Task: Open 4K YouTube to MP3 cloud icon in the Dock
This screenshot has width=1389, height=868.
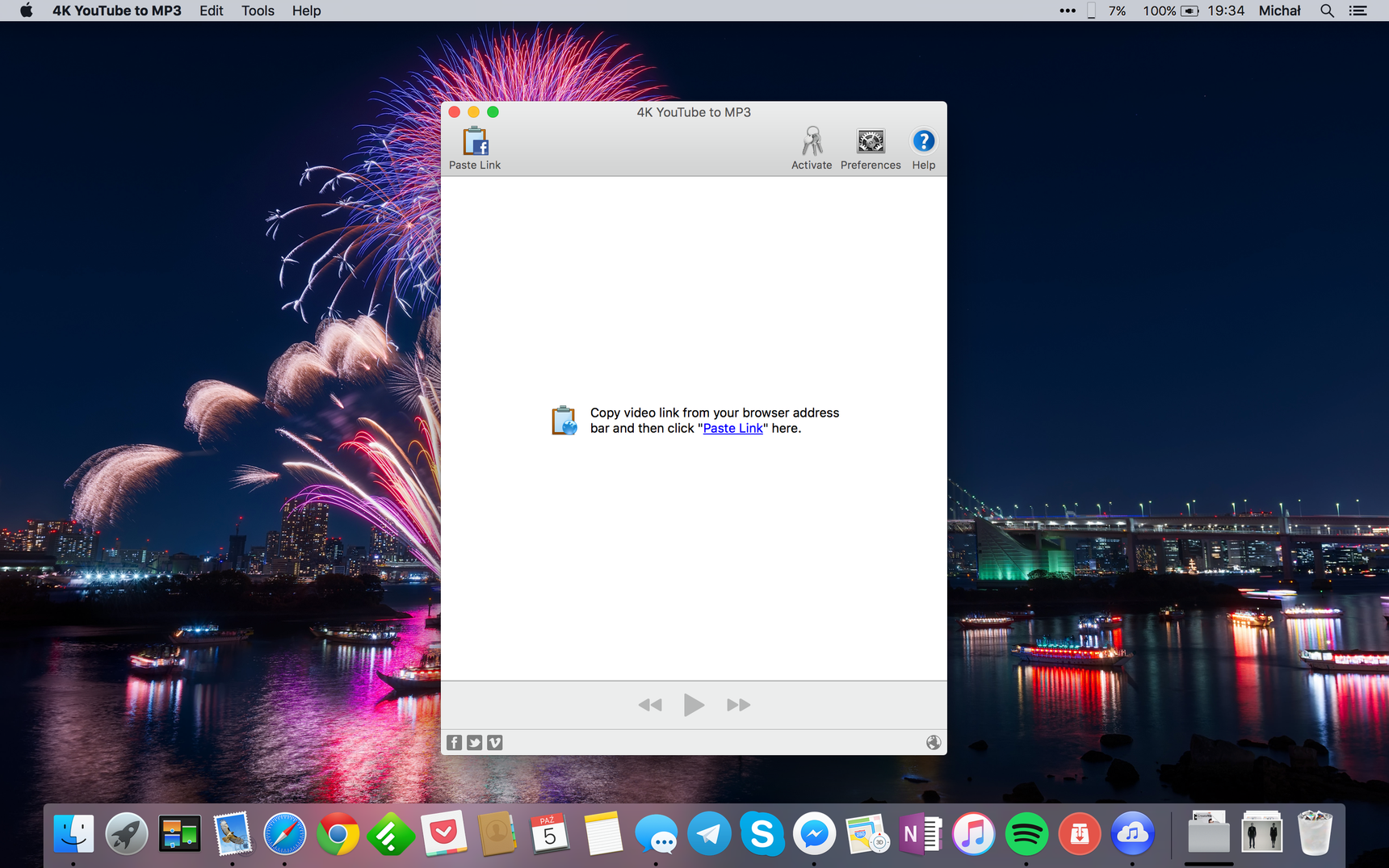Action: click(x=1132, y=834)
